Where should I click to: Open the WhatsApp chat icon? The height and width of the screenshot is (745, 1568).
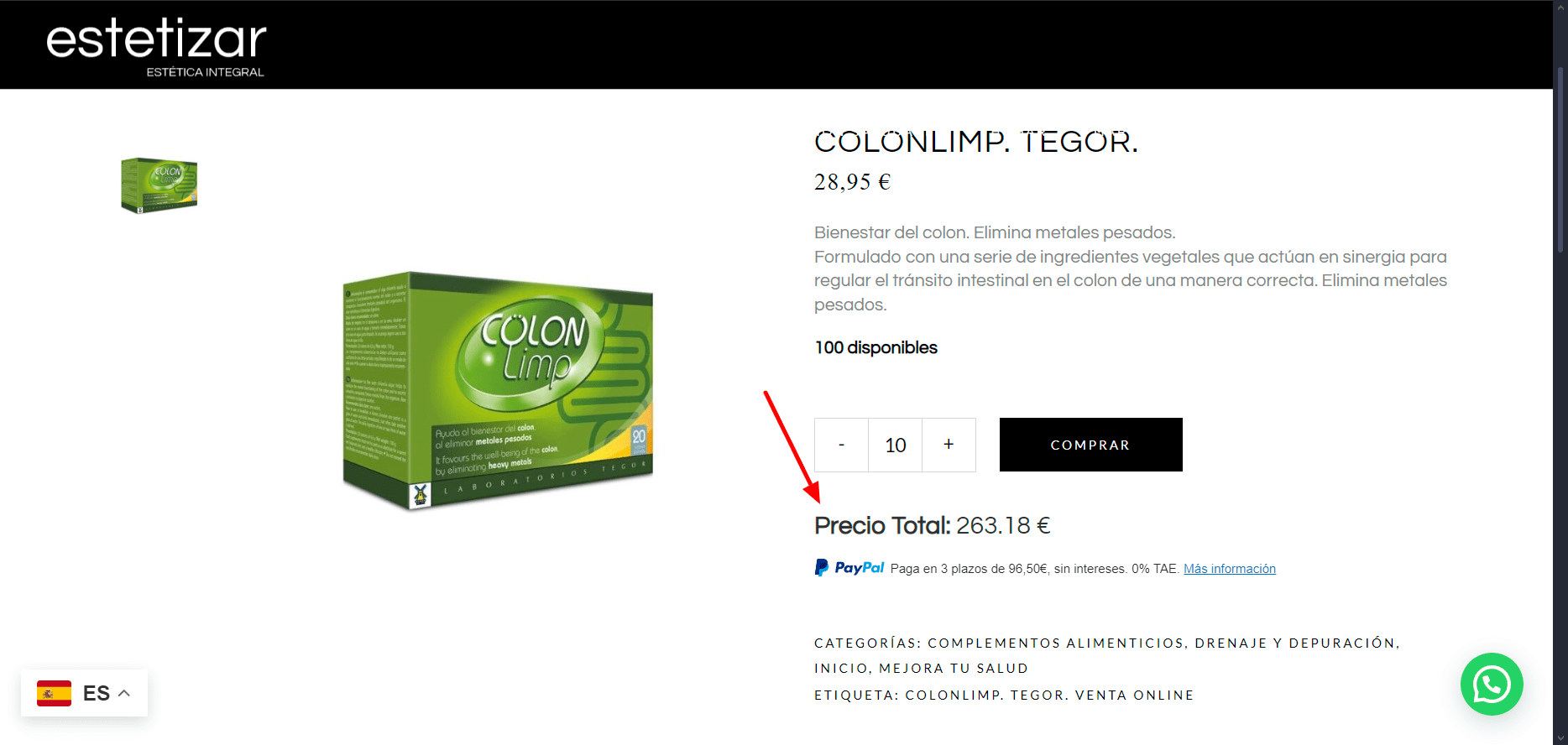tap(1492, 685)
